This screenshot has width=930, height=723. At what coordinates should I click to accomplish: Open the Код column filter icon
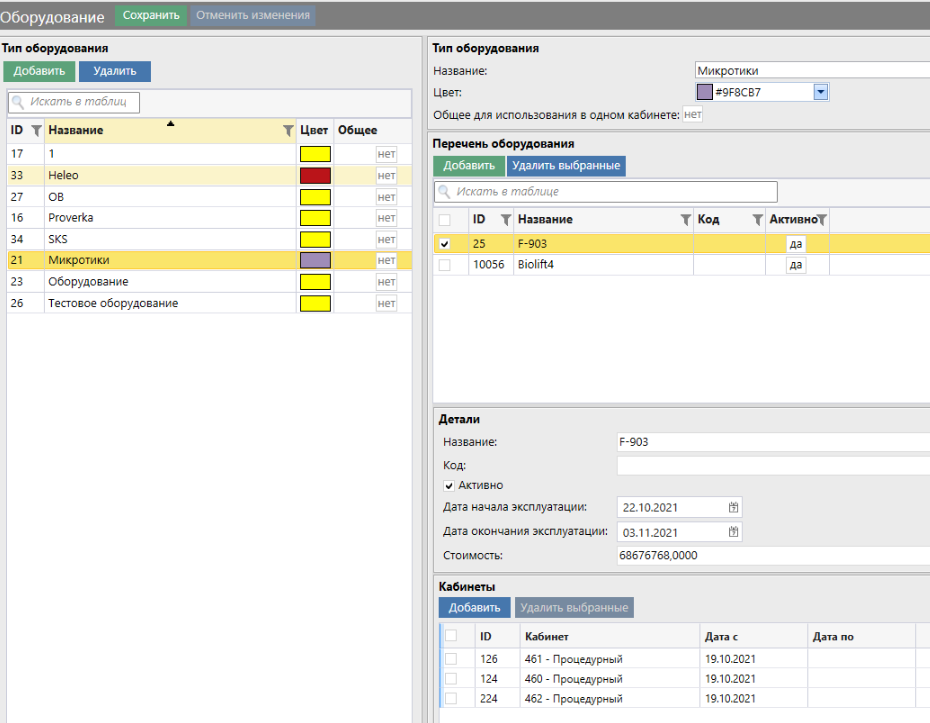(757, 220)
